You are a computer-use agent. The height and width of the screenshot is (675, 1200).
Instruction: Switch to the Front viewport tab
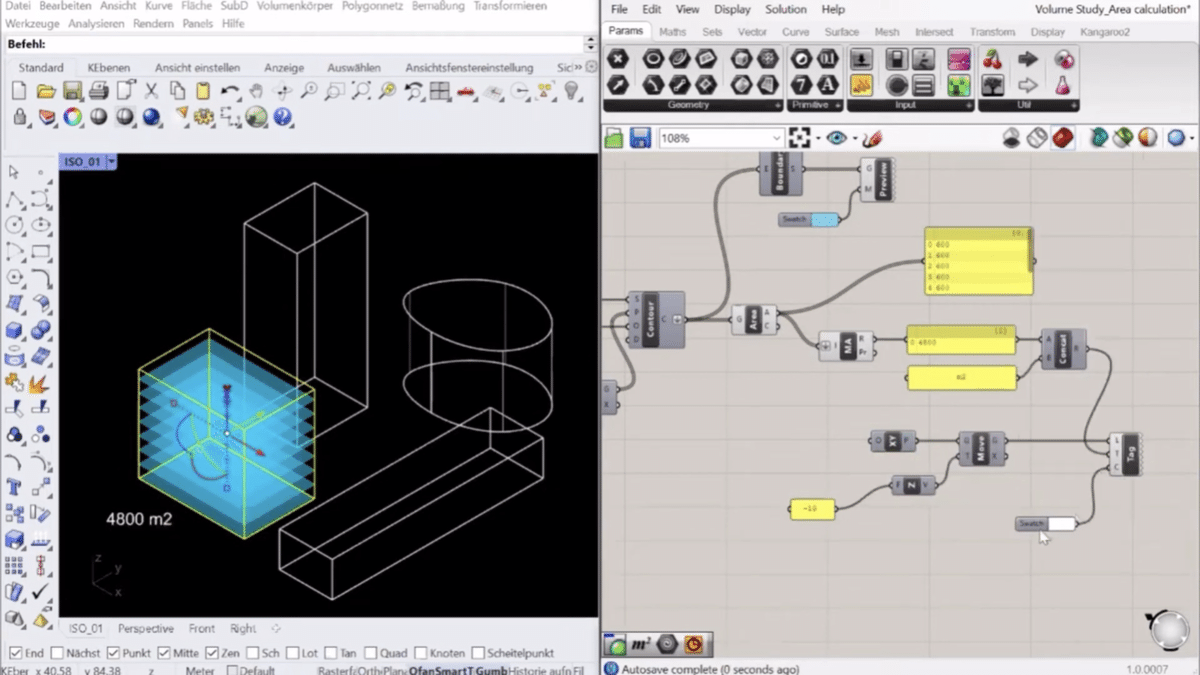click(202, 629)
